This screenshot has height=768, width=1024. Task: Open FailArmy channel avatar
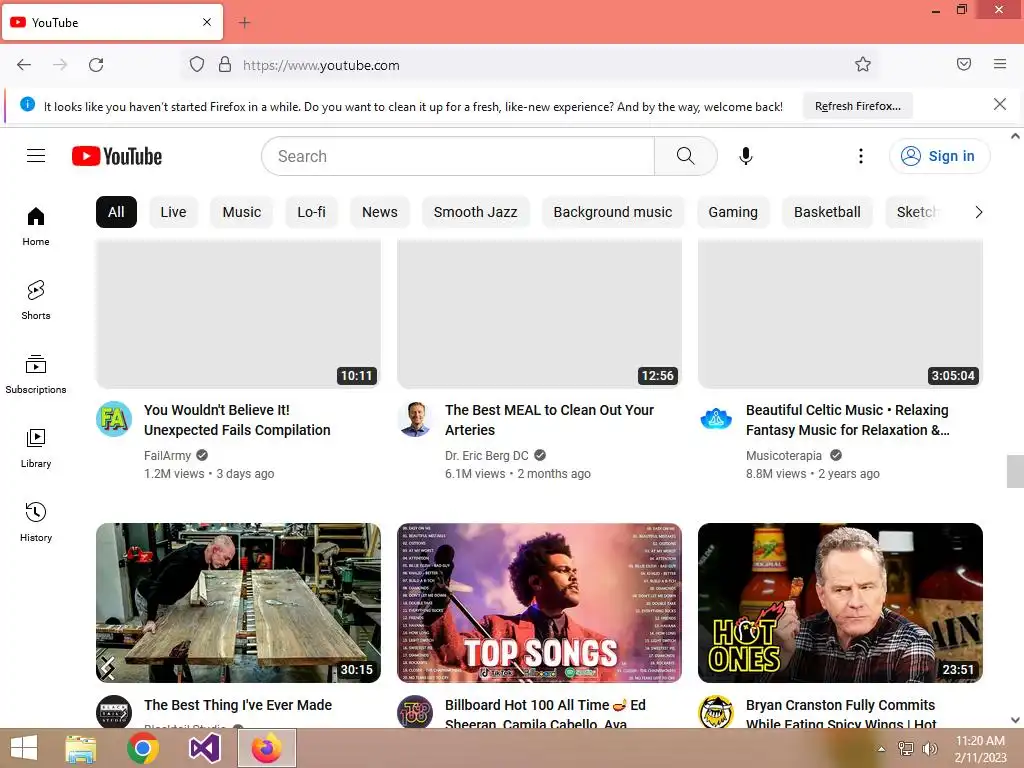[x=114, y=419]
